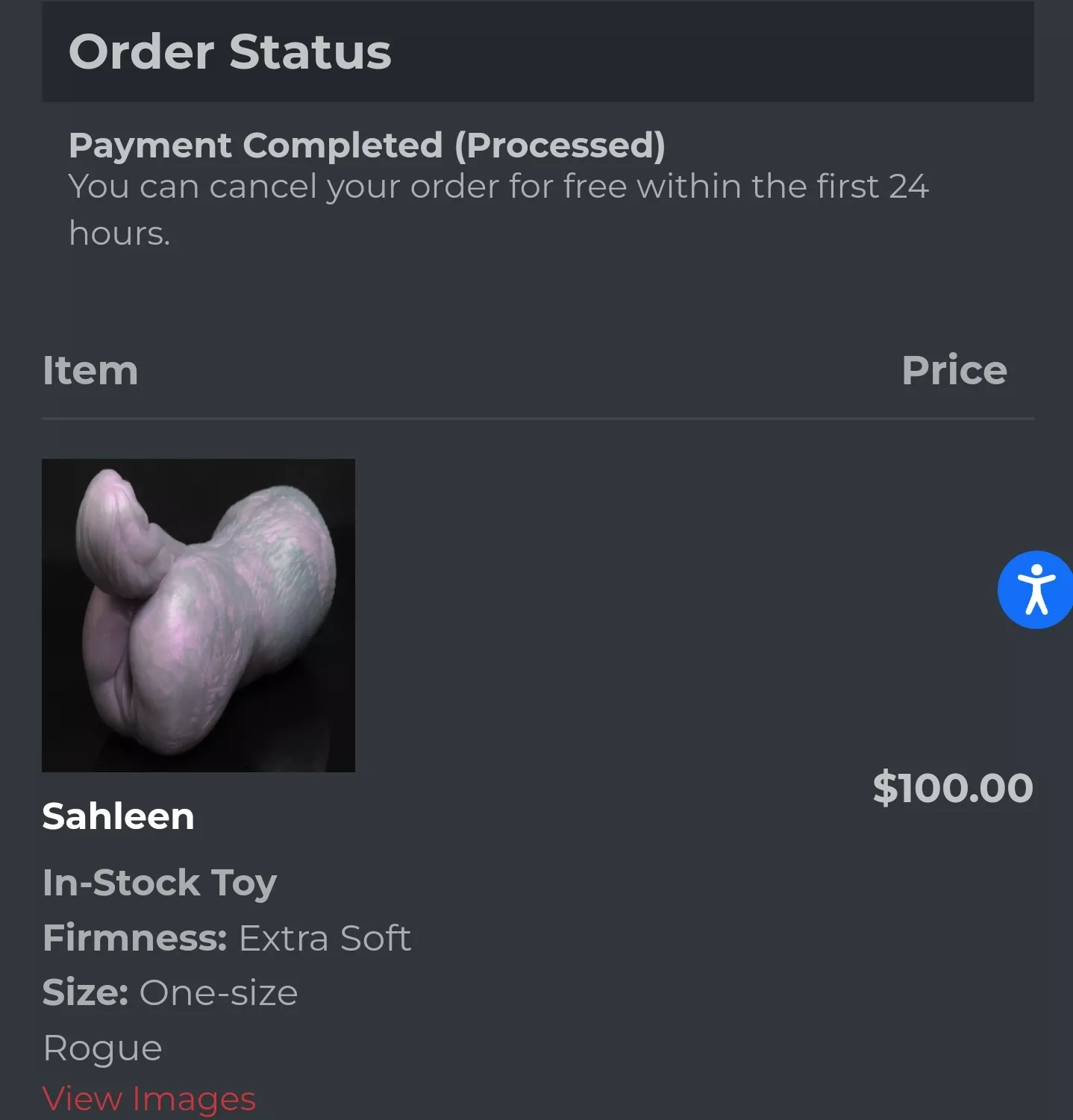This screenshot has height=1120, width=1073.
Task: Select the $100.00 price amount
Action: pyautogui.click(x=953, y=786)
